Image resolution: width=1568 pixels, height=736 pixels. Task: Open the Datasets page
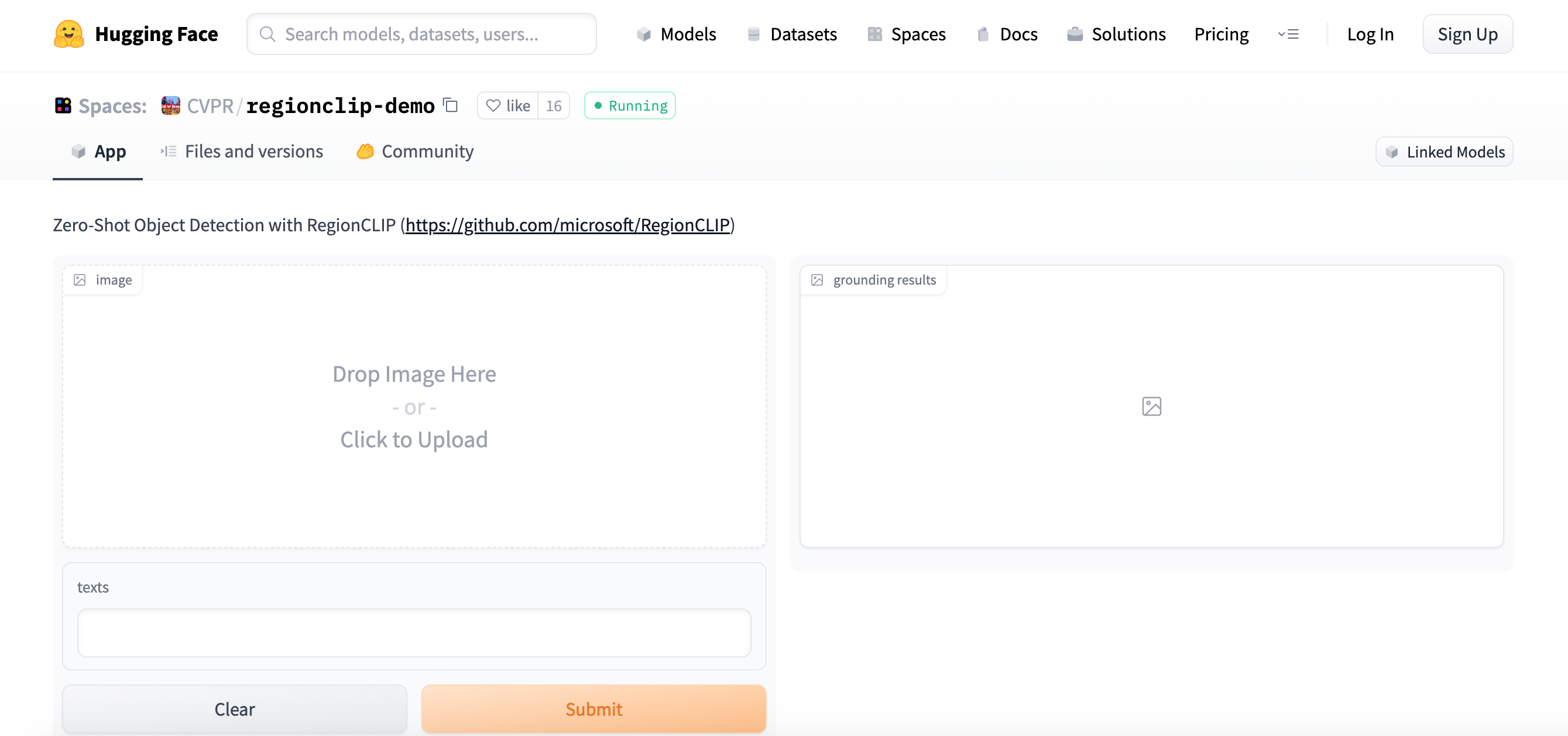coord(792,34)
